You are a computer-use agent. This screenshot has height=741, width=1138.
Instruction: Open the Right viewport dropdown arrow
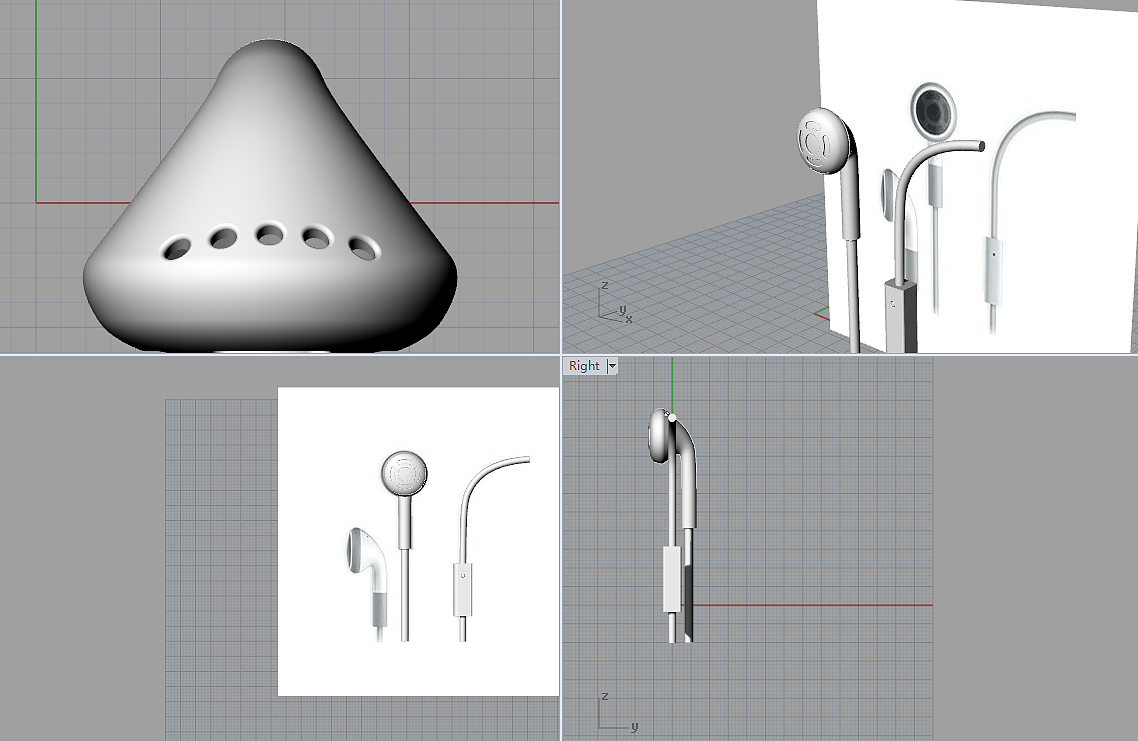612,366
